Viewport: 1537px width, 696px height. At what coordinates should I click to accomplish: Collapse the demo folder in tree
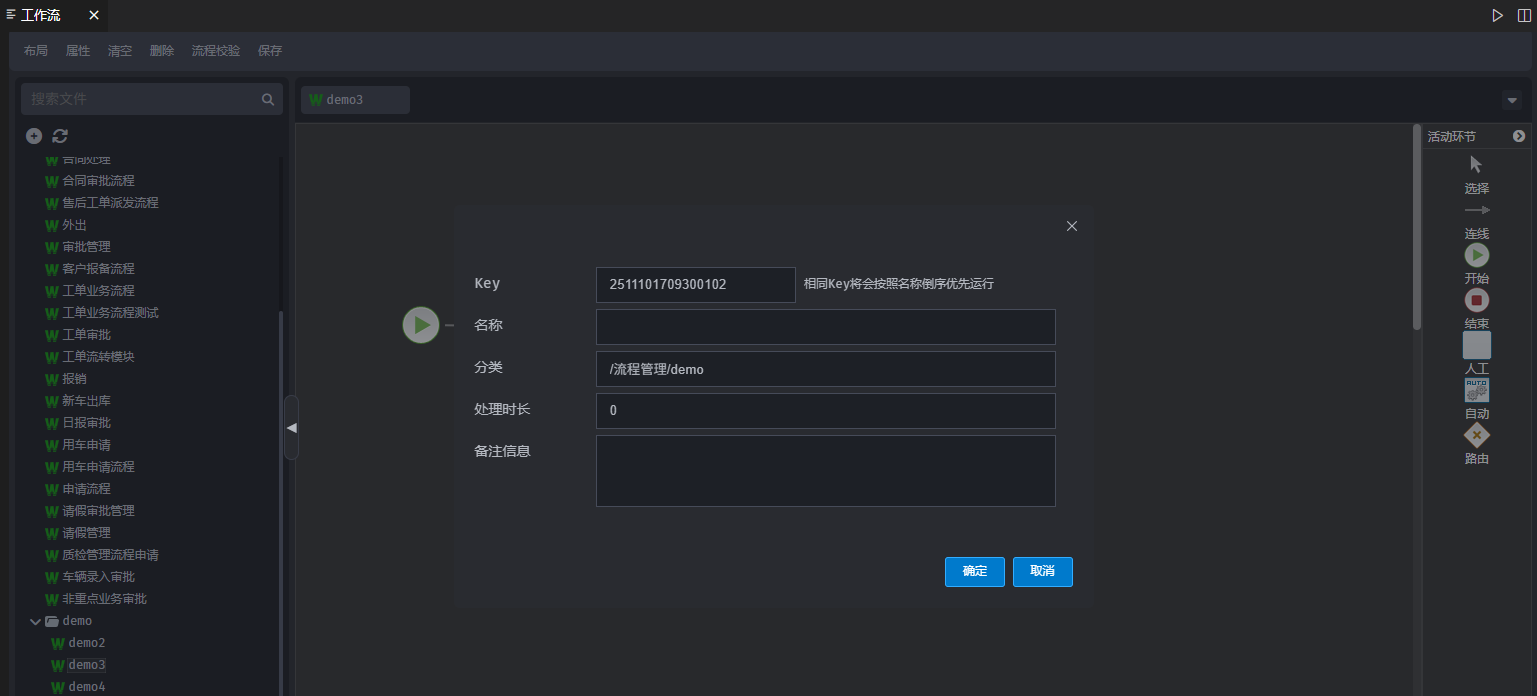click(35, 621)
